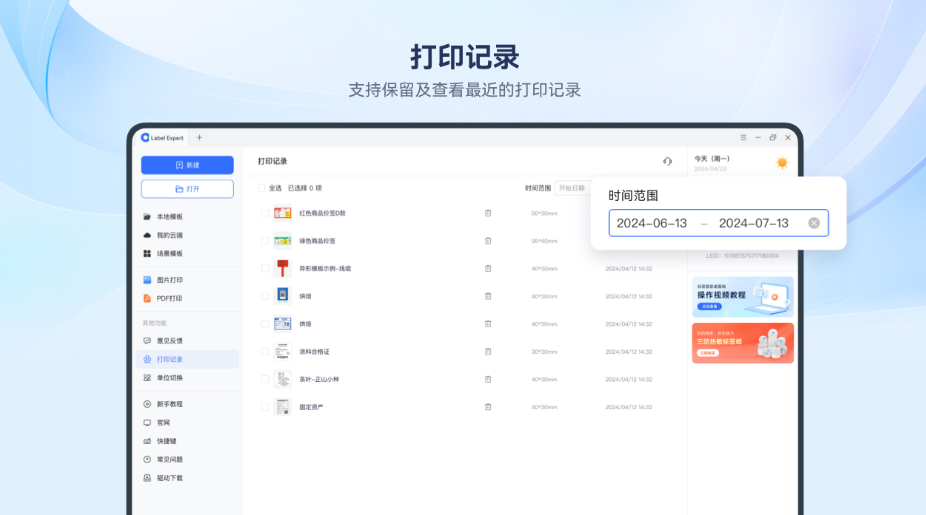
Task: Open the 涂料合格证 thumbnail
Action: [x=282, y=351]
